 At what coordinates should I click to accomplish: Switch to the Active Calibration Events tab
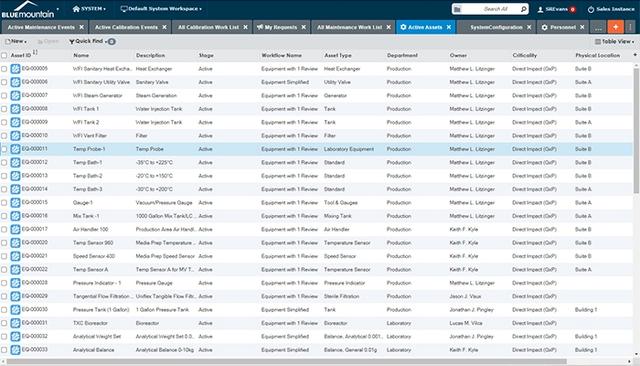coord(126,27)
